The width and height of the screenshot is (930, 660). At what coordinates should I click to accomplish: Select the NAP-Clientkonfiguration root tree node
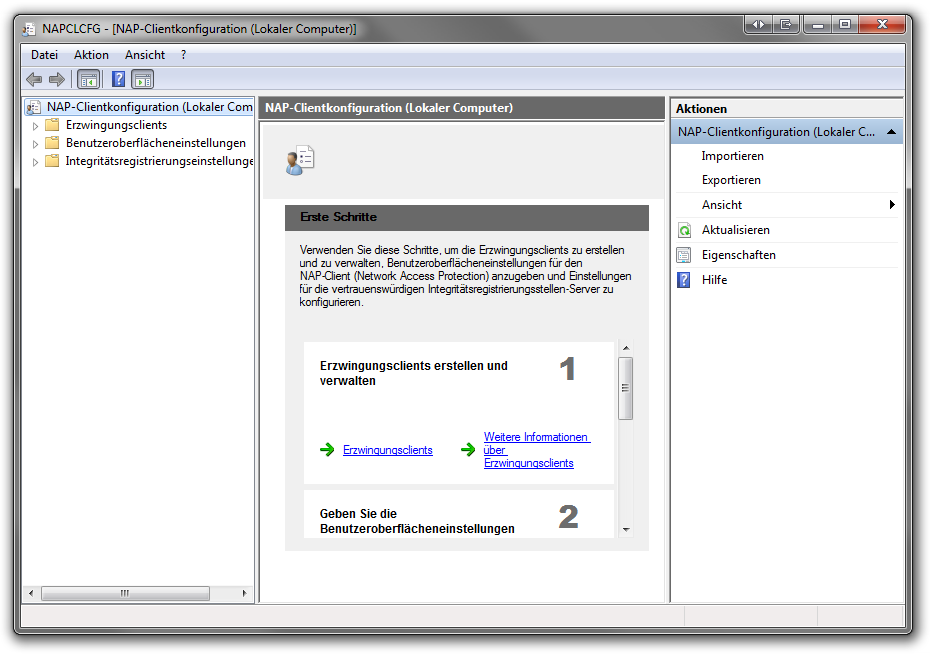point(148,107)
